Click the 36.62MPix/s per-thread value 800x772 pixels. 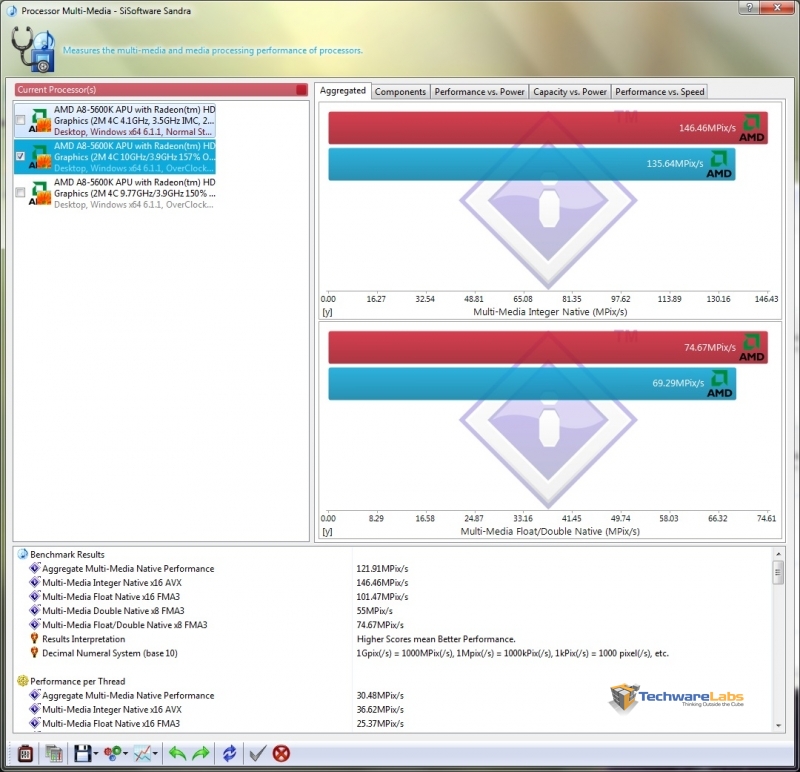click(x=380, y=709)
